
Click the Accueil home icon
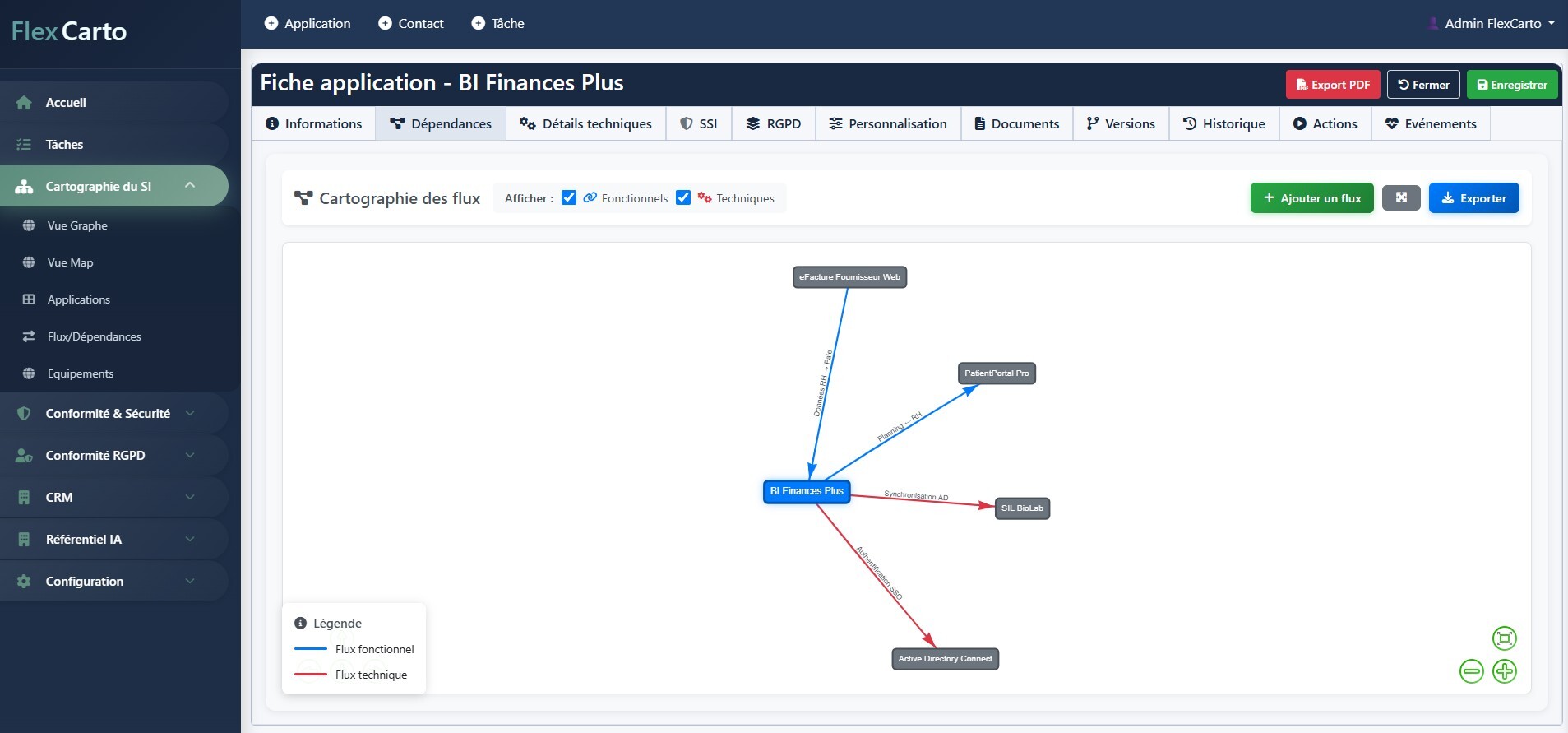(24, 103)
